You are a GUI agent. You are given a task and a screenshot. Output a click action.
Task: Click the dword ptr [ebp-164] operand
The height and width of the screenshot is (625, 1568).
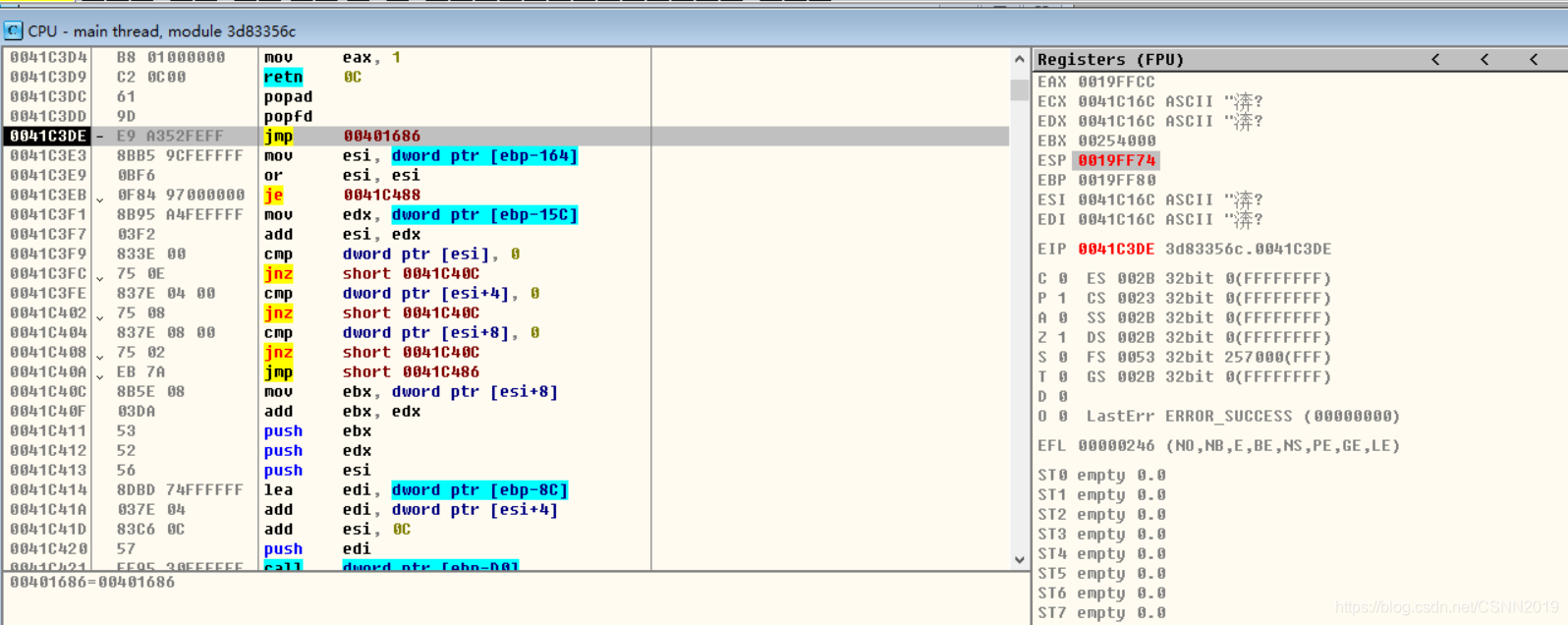click(484, 155)
